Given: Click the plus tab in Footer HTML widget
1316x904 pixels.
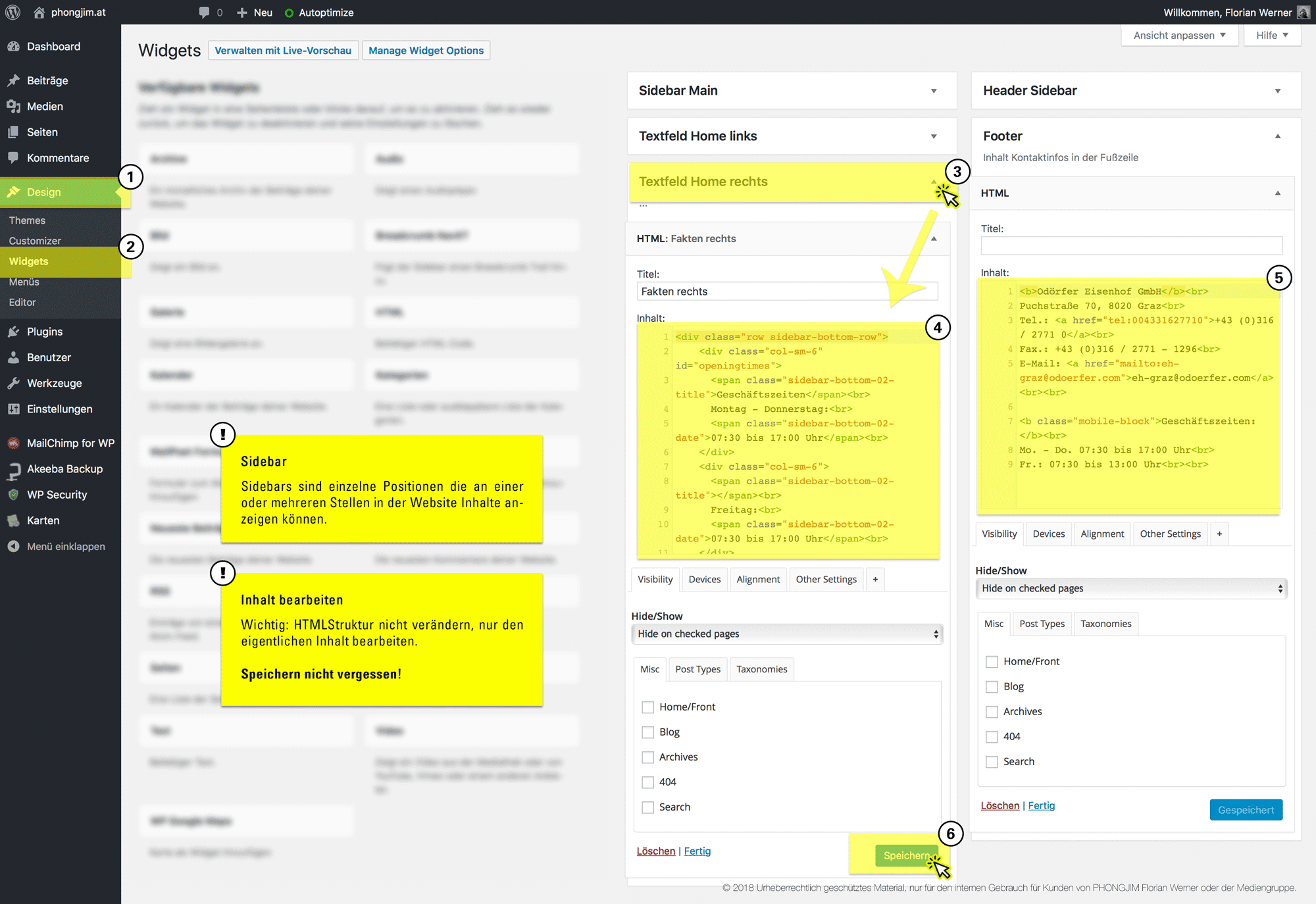Looking at the screenshot, I should 1219,534.
